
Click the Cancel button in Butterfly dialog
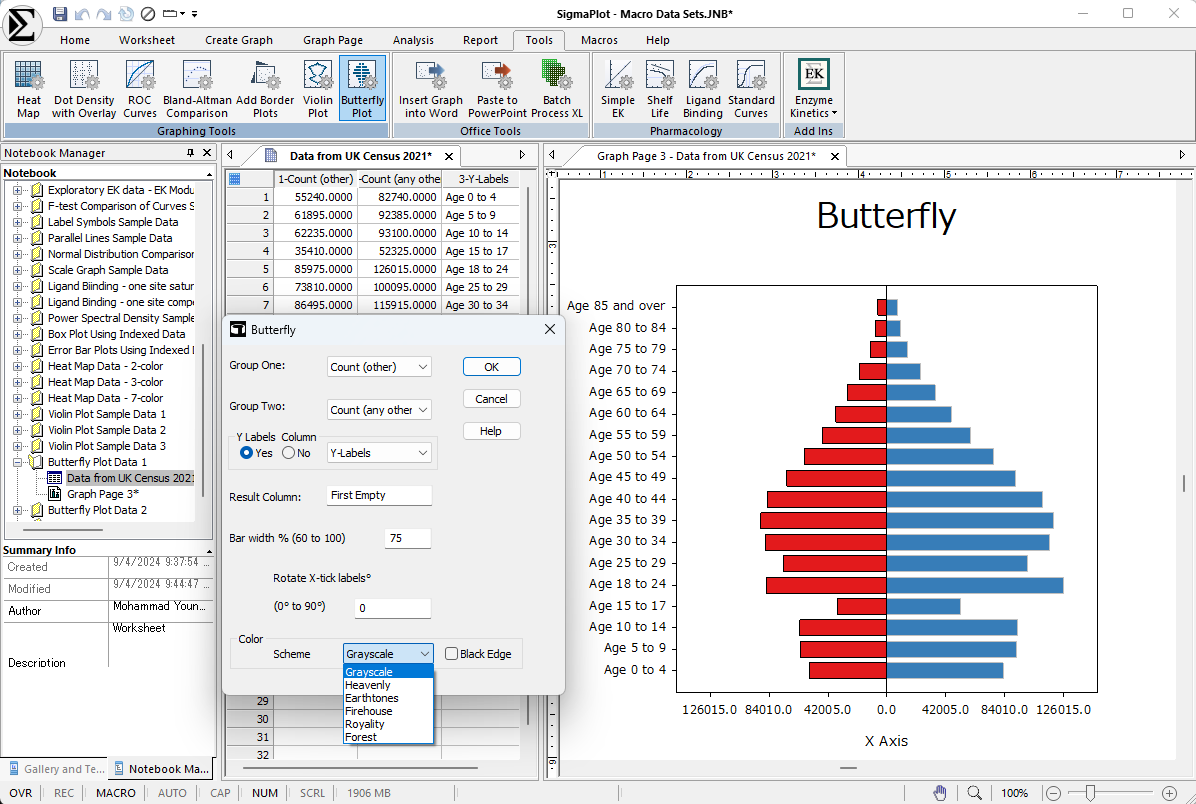pyautogui.click(x=491, y=399)
